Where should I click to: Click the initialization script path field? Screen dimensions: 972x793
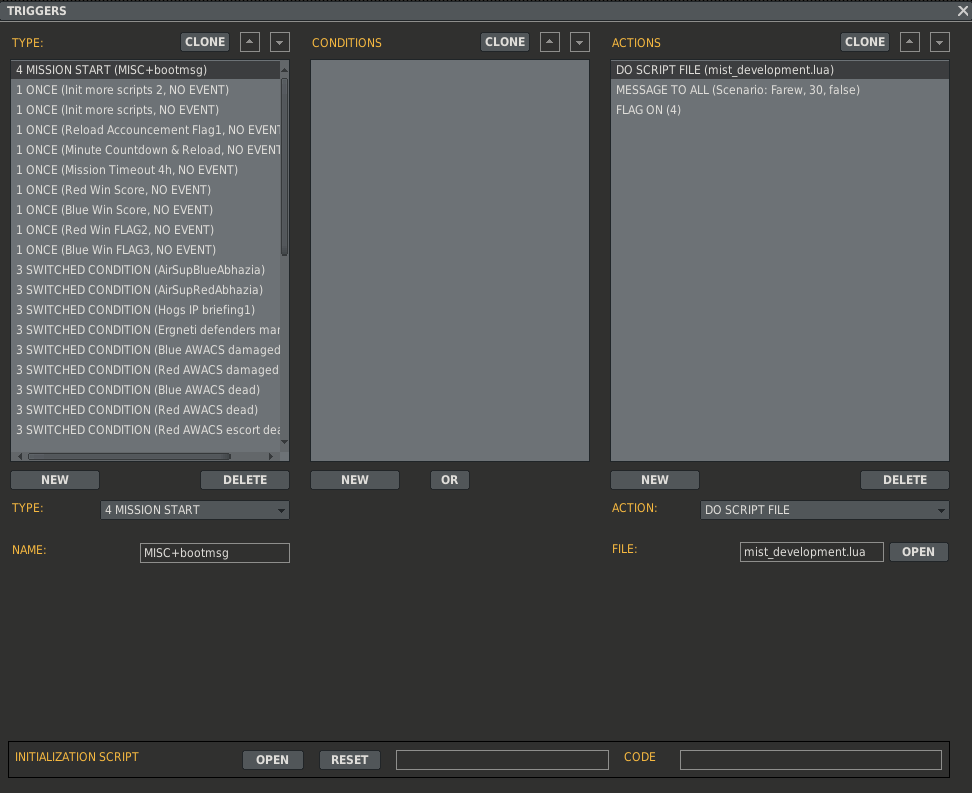point(502,760)
